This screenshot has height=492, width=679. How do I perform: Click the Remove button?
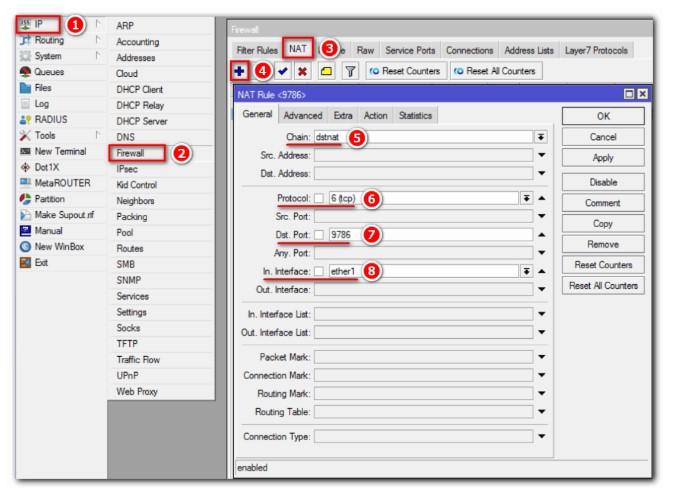point(603,245)
